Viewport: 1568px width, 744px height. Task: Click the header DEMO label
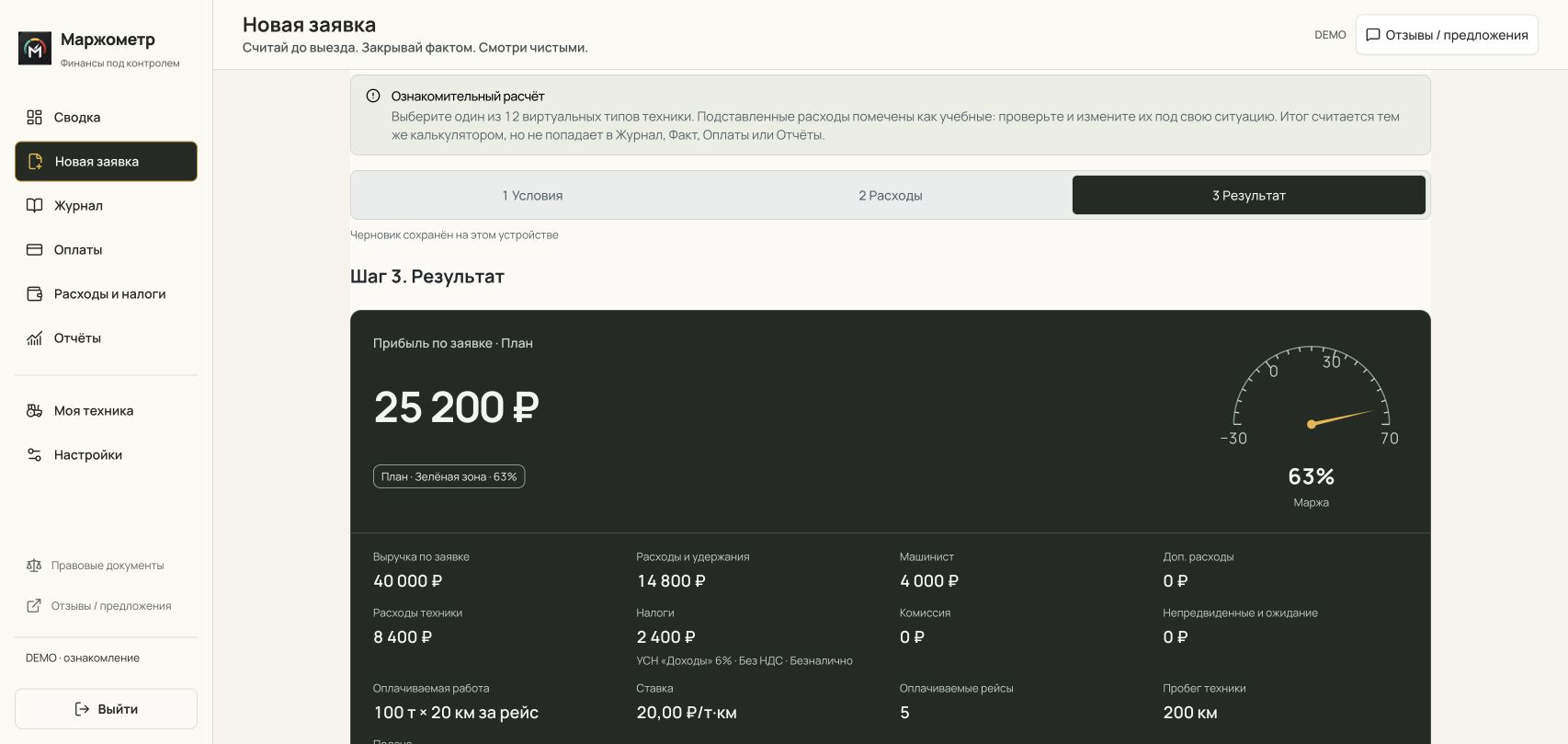tap(1330, 35)
